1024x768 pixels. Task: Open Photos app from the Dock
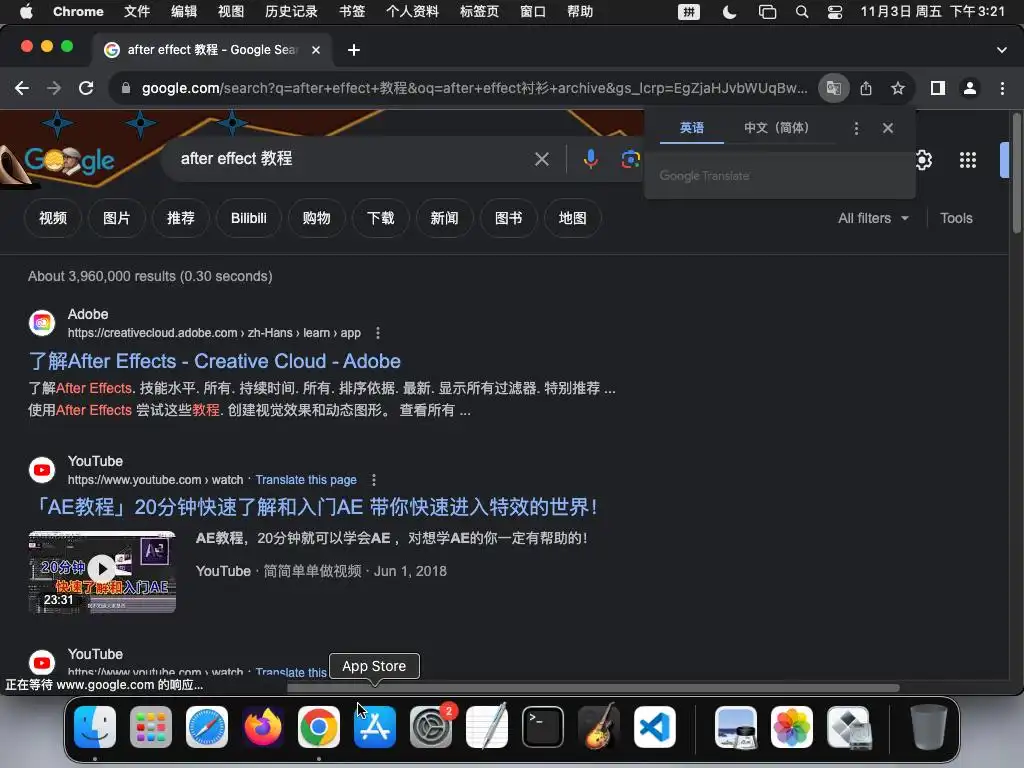point(792,727)
